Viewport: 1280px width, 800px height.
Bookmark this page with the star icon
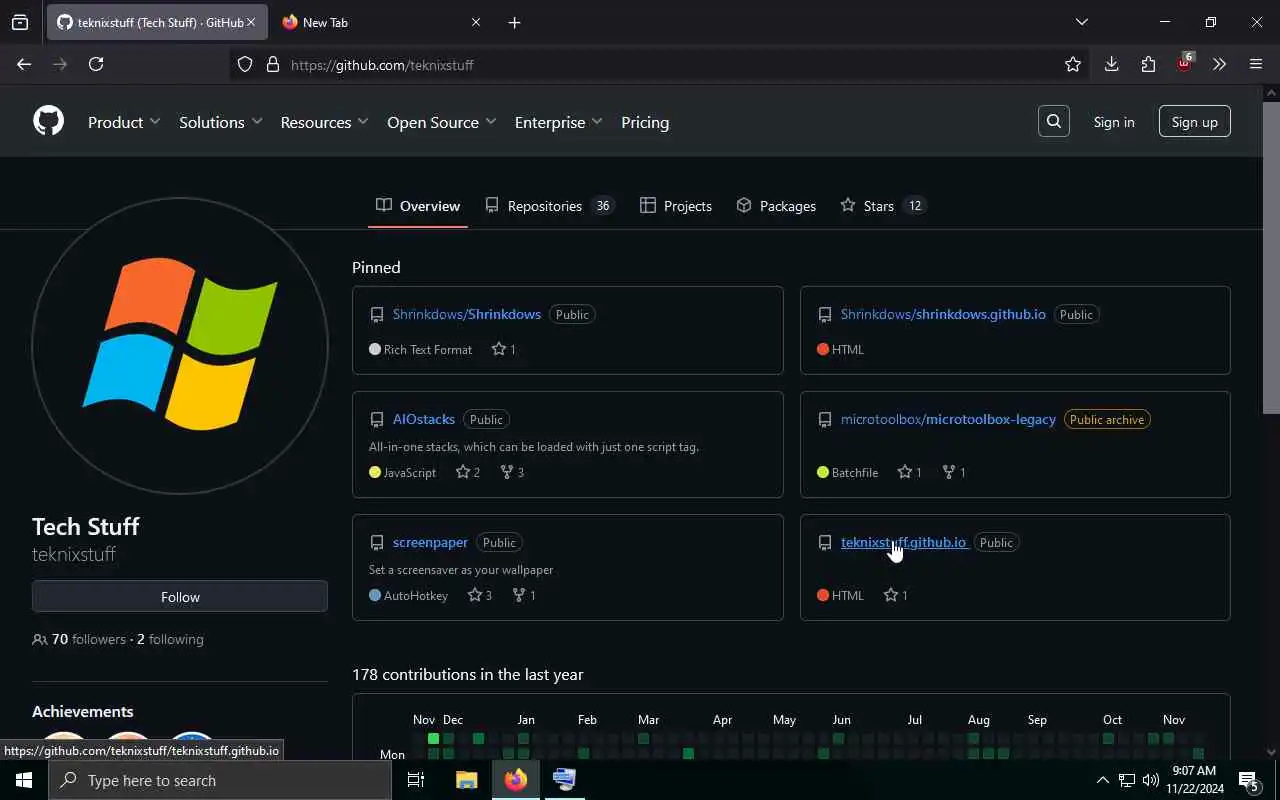coord(1073,64)
